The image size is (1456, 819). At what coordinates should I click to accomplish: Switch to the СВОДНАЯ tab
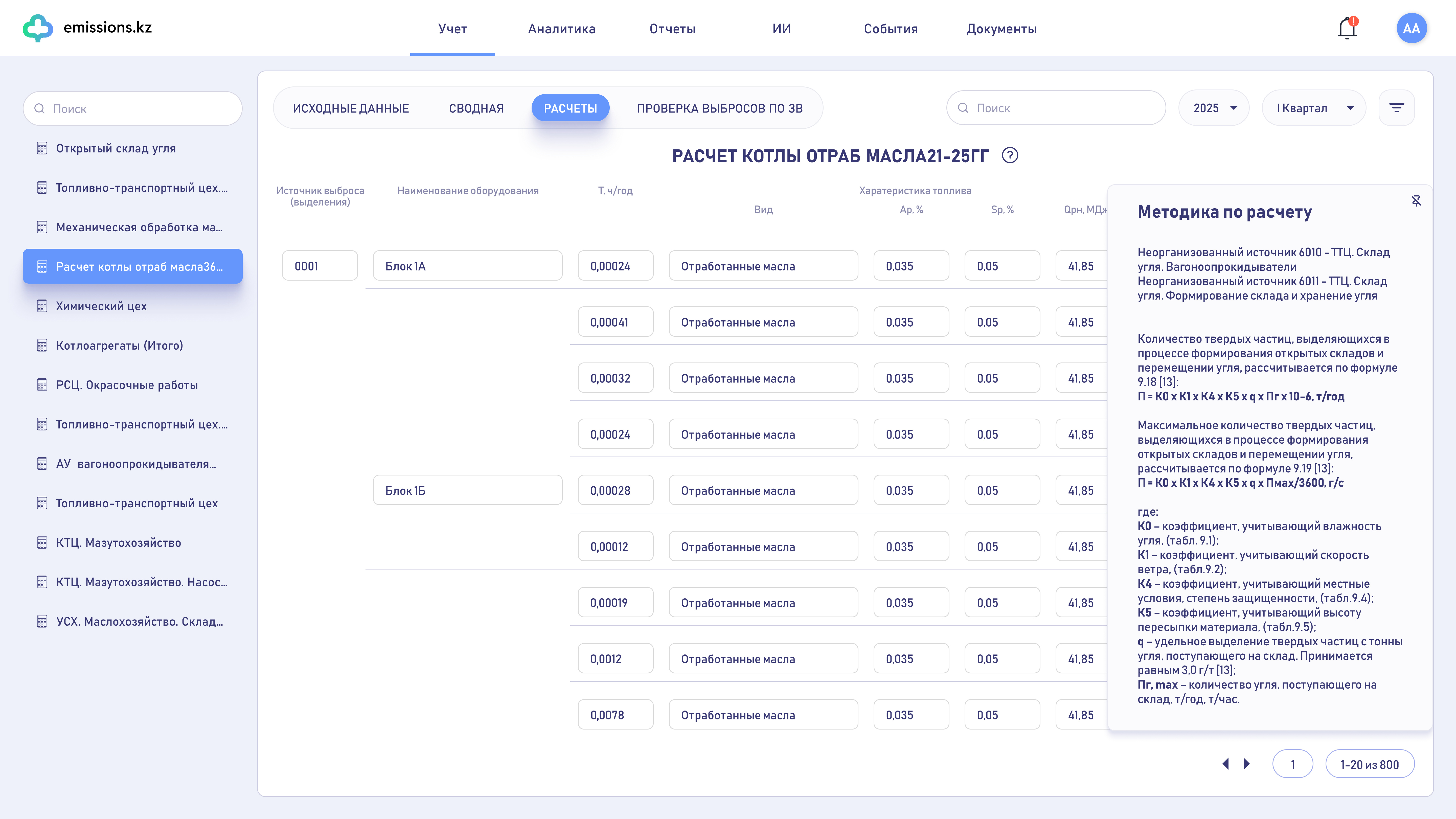[476, 108]
